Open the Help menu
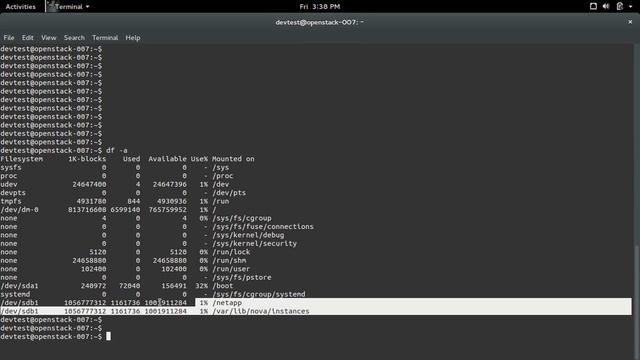Screen dimensions: 640x360 click(133, 38)
